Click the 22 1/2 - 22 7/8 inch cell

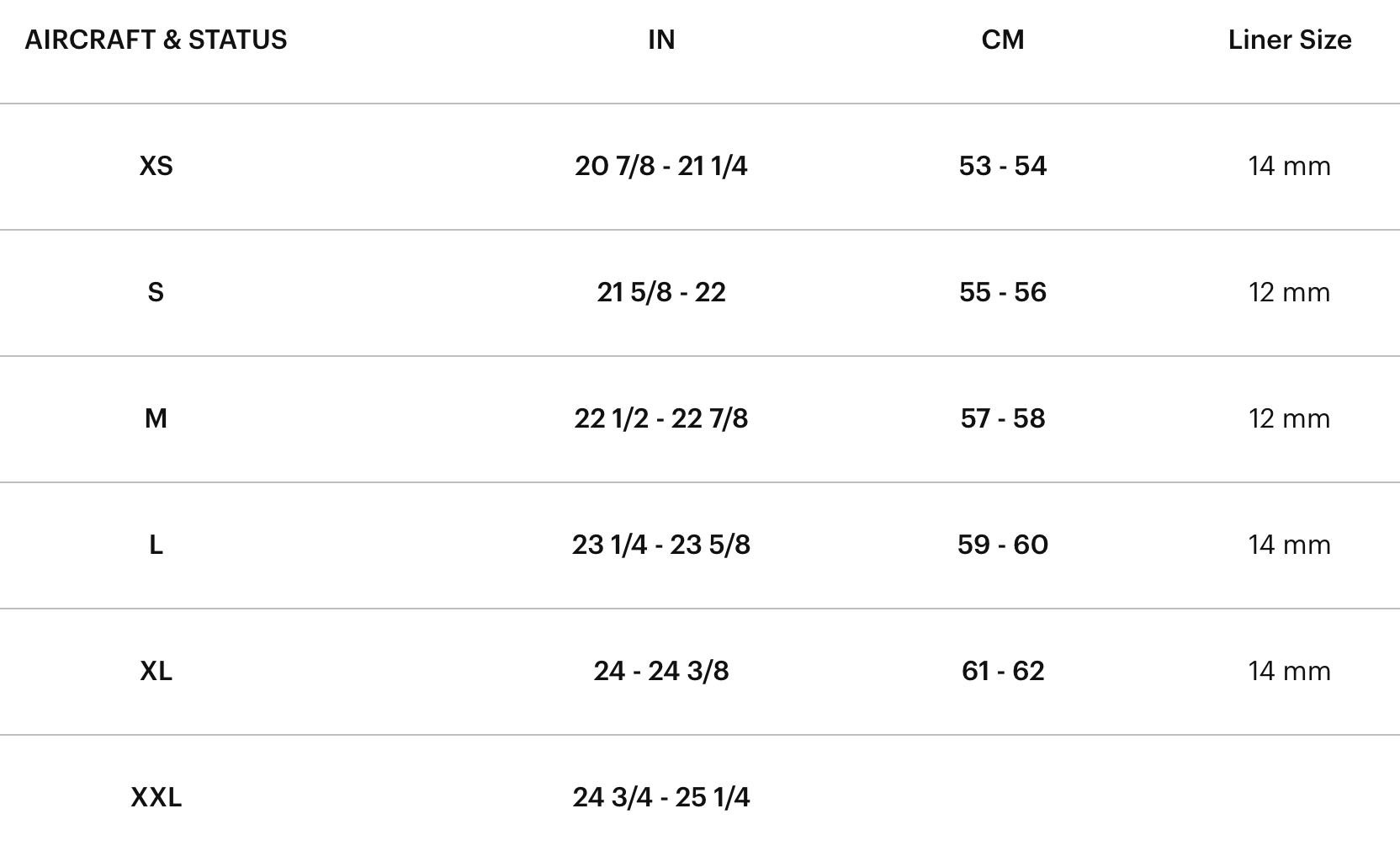tap(661, 418)
